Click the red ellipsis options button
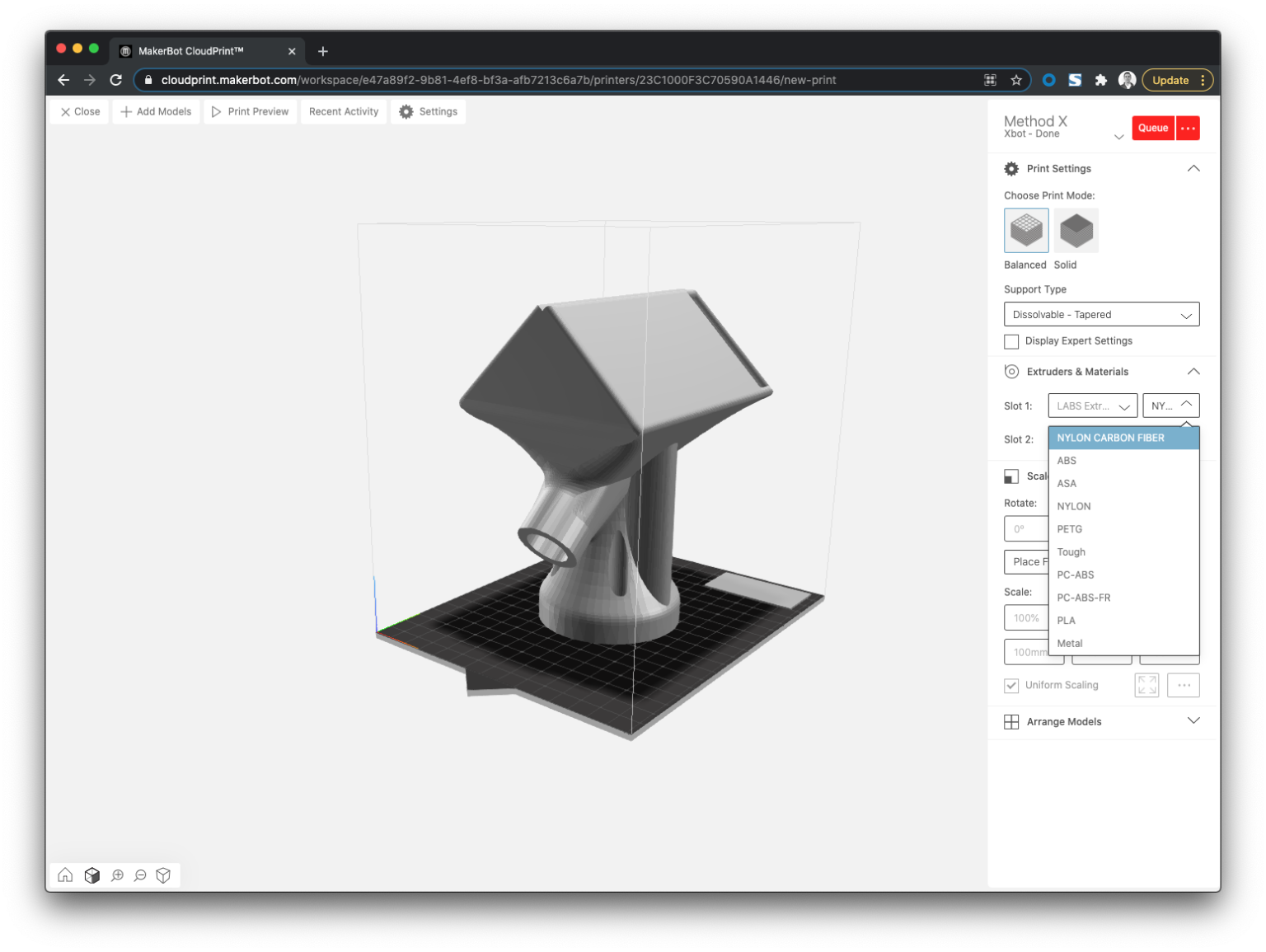This screenshot has width=1266, height=952. (1188, 128)
